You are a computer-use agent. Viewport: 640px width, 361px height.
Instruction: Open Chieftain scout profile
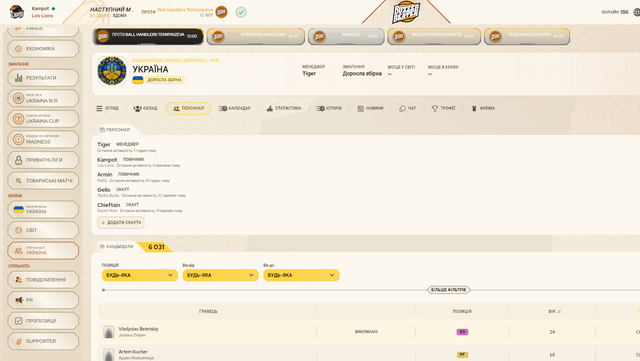tap(109, 205)
